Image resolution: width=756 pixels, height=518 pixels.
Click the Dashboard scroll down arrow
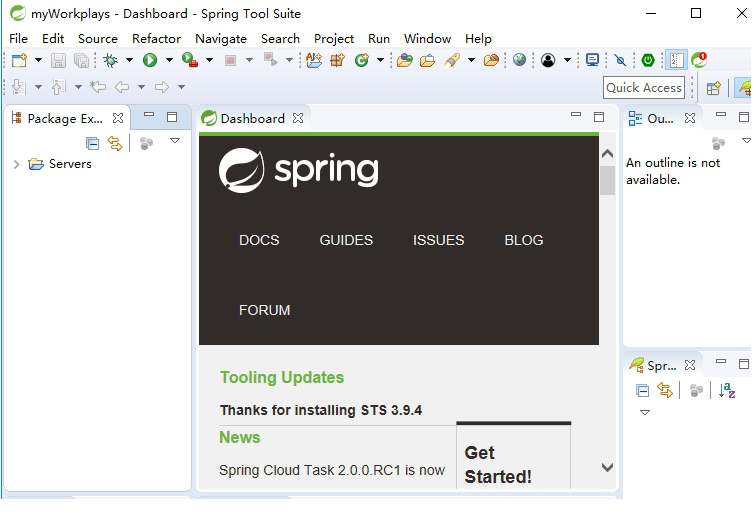608,467
